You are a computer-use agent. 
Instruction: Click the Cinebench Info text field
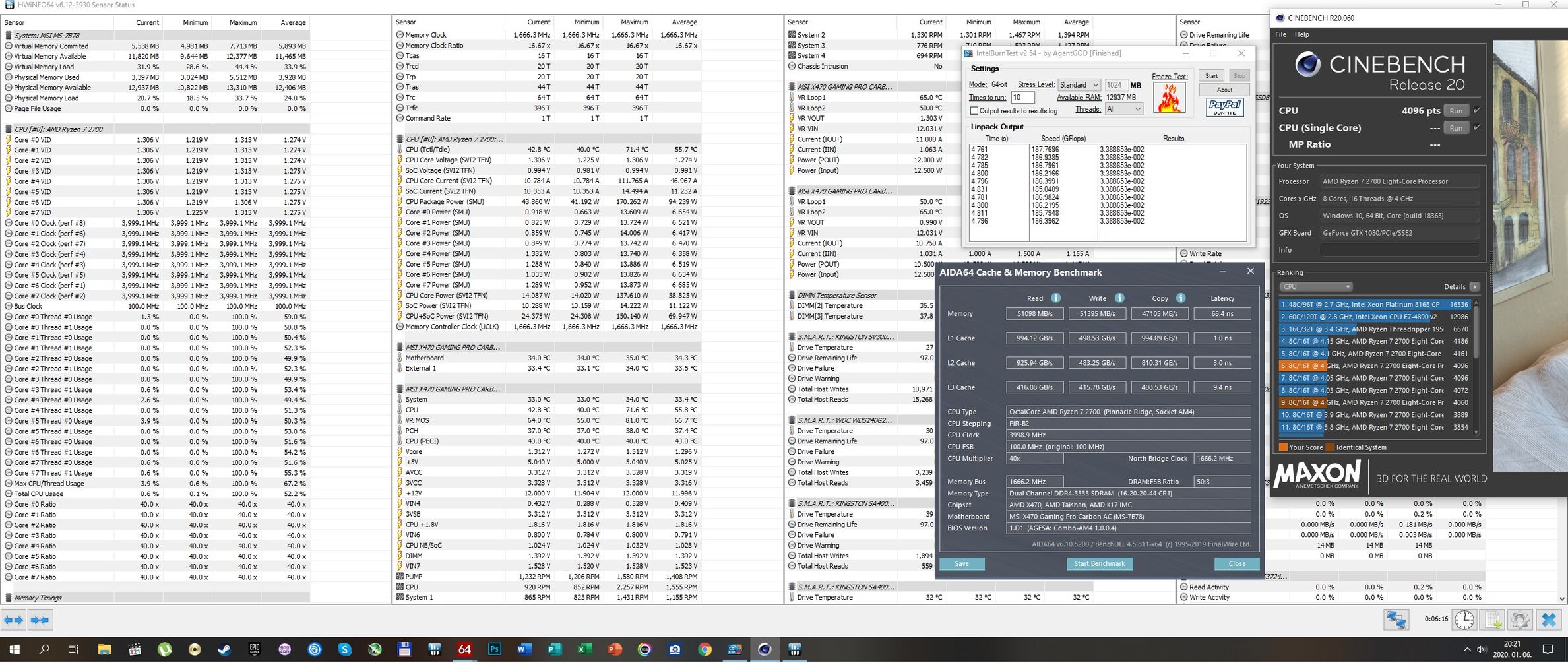(x=1398, y=250)
